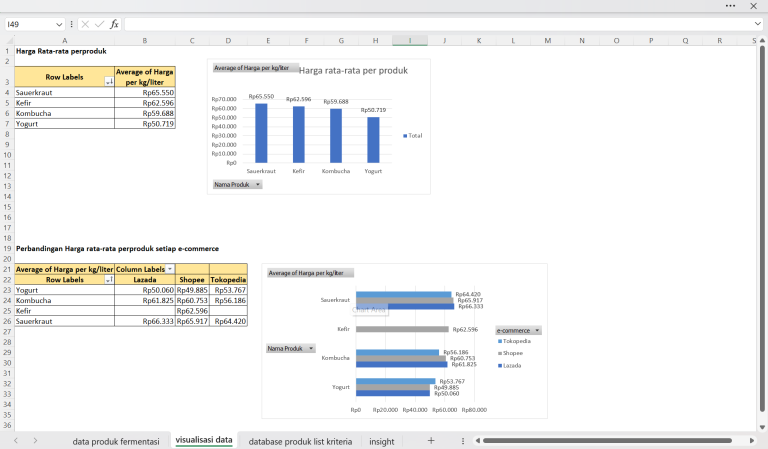The image size is (768, 449).
Task: Open database produk list kriteria sheet
Action: click(x=300, y=440)
